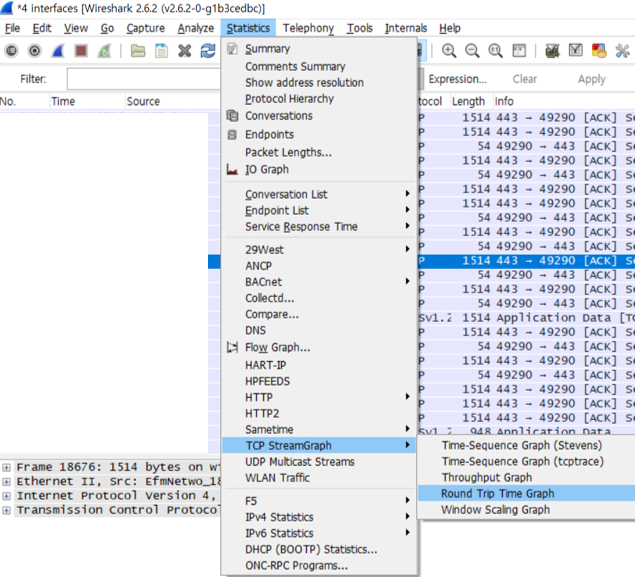
Task: Select UDP Multicast Streams
Action: (x=300, y=462)
